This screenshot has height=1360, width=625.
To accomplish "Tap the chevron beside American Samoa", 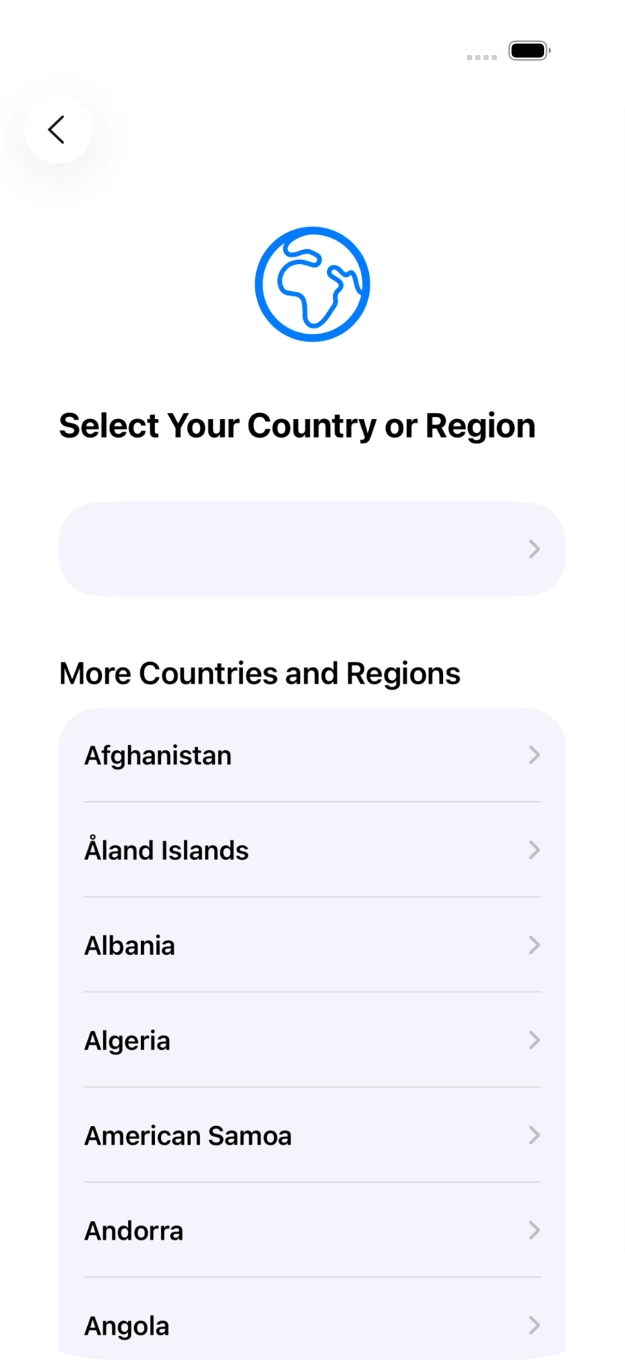I will 533,1135.
